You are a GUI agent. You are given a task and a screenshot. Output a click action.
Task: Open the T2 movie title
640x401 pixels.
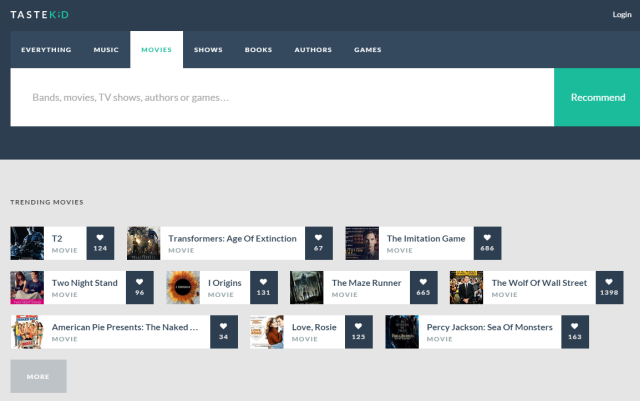click(57, 238)
